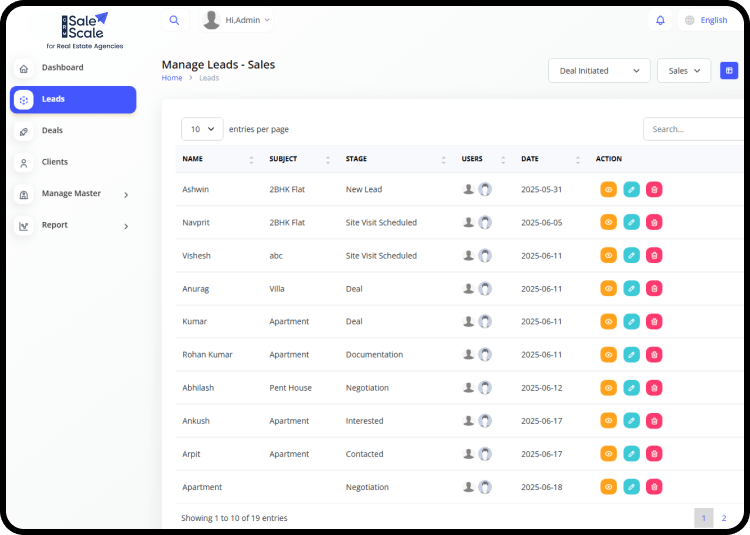The image size is (750, 535).
Task: View Ashwin's lead with the eye icon
Action: (608, 189)
